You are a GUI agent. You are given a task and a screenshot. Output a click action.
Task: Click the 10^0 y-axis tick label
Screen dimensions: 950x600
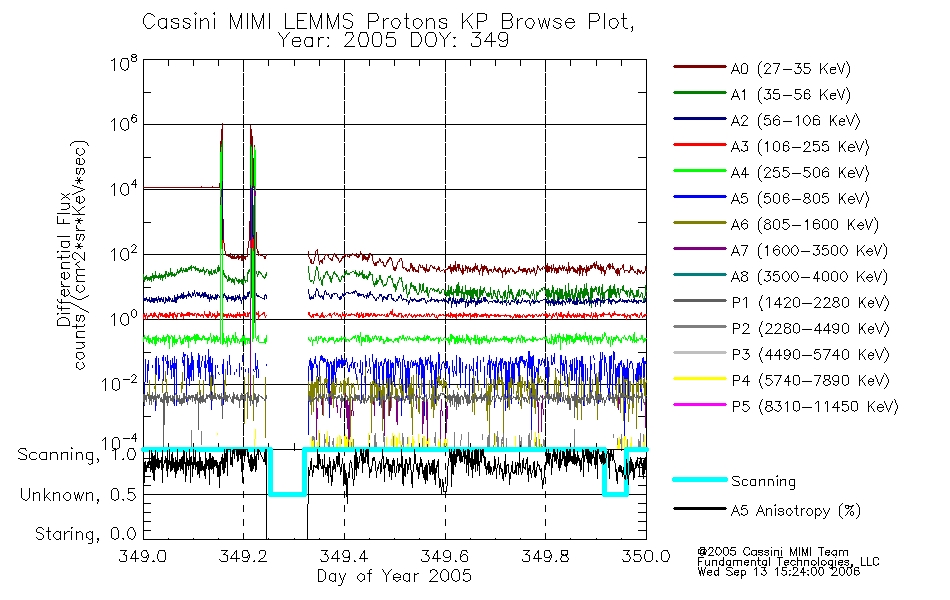[124, 319]
